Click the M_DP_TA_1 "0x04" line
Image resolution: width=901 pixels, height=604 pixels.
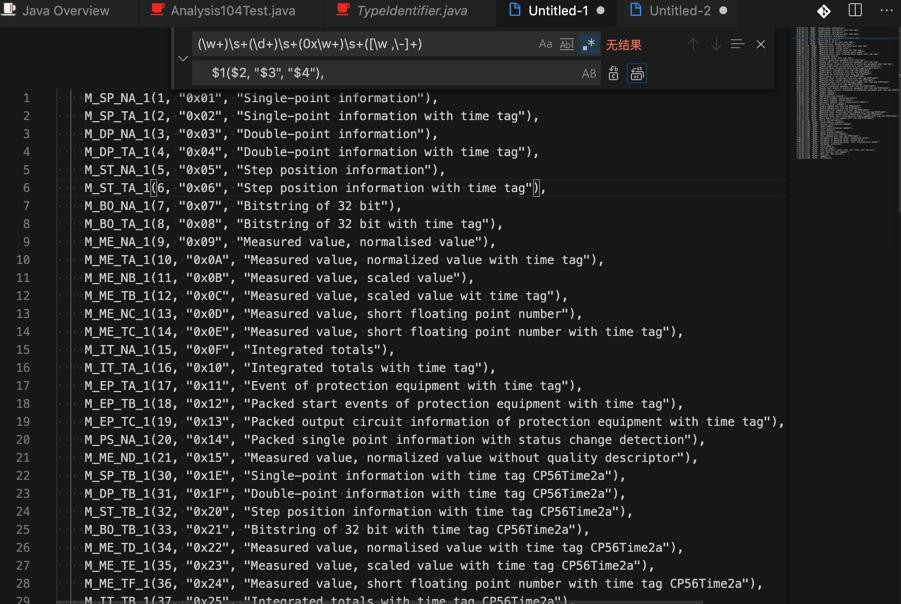[311, 152]
